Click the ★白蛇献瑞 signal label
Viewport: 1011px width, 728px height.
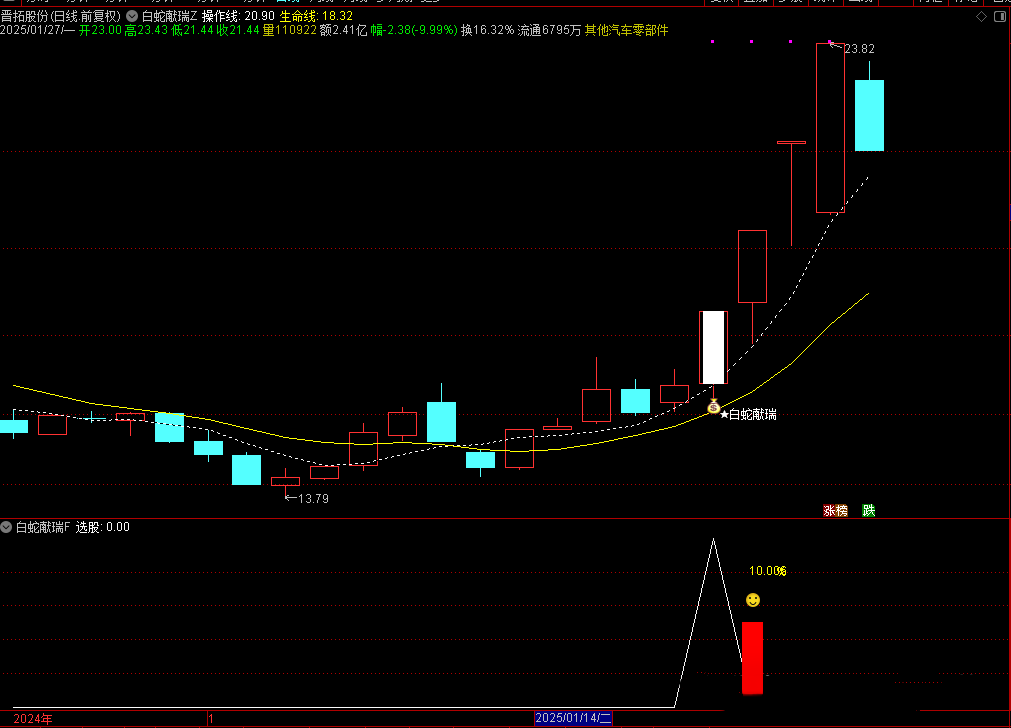(x=748, y=415)
